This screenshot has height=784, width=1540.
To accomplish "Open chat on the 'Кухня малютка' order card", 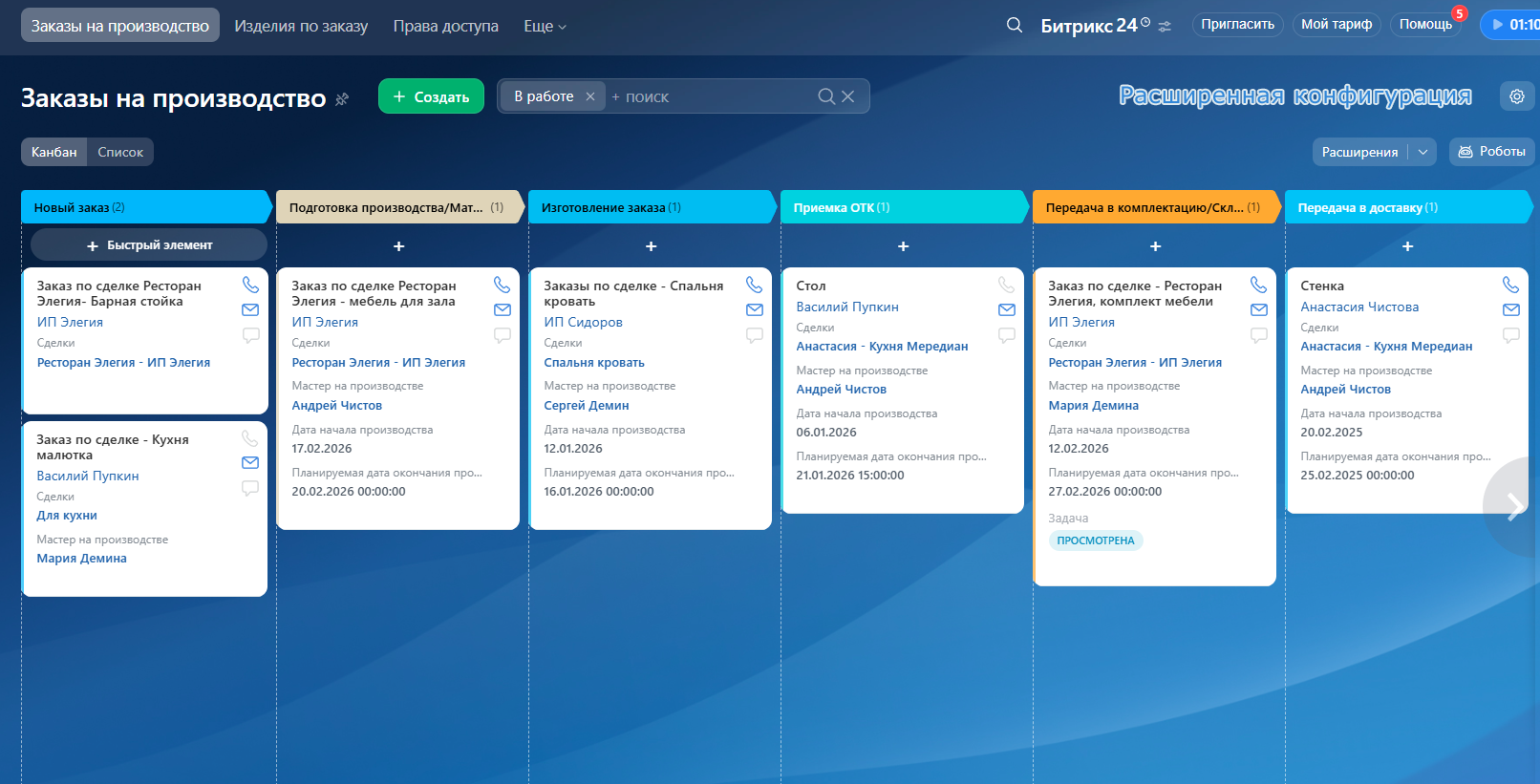I will 250,488.
